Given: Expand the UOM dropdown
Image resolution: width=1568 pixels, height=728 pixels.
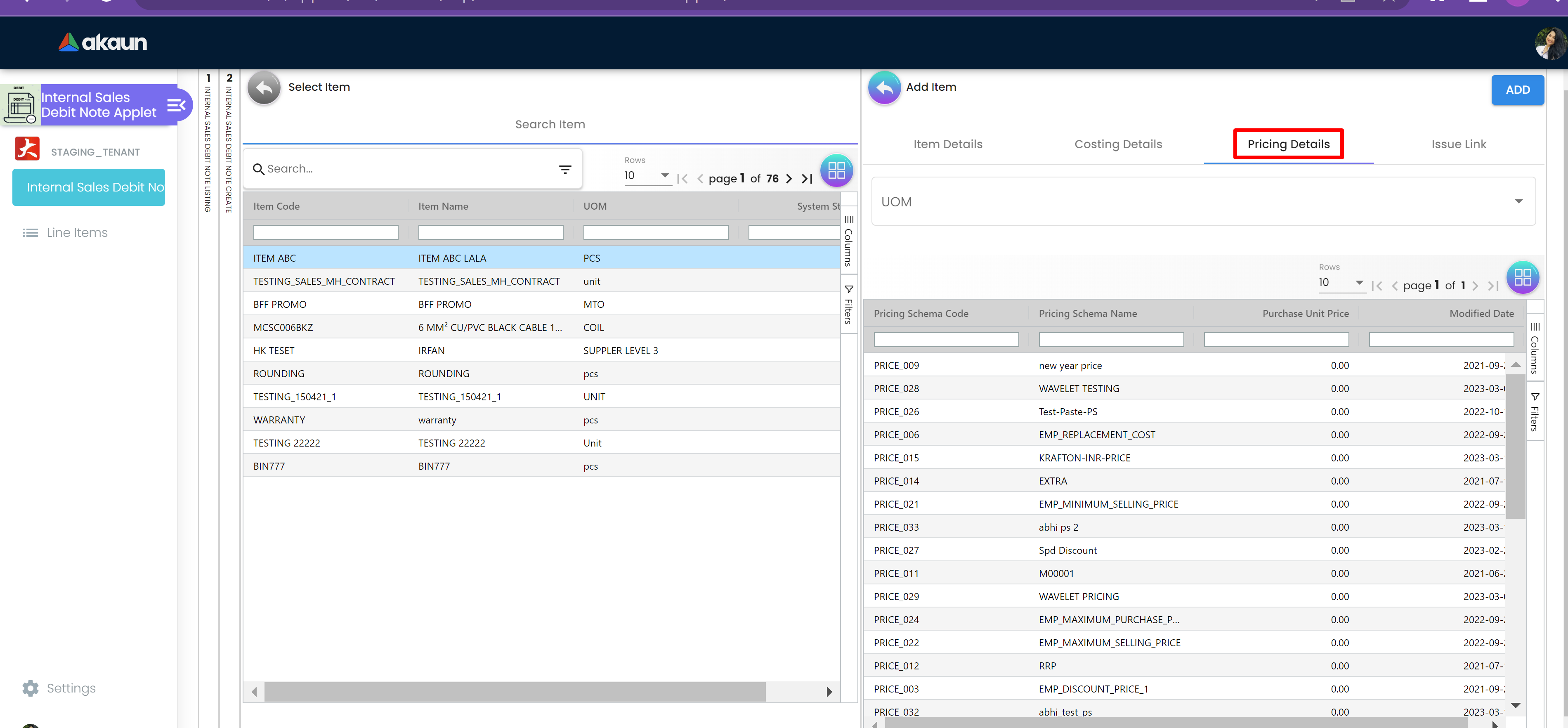Looking at the screenshot, I should 1518,201.
